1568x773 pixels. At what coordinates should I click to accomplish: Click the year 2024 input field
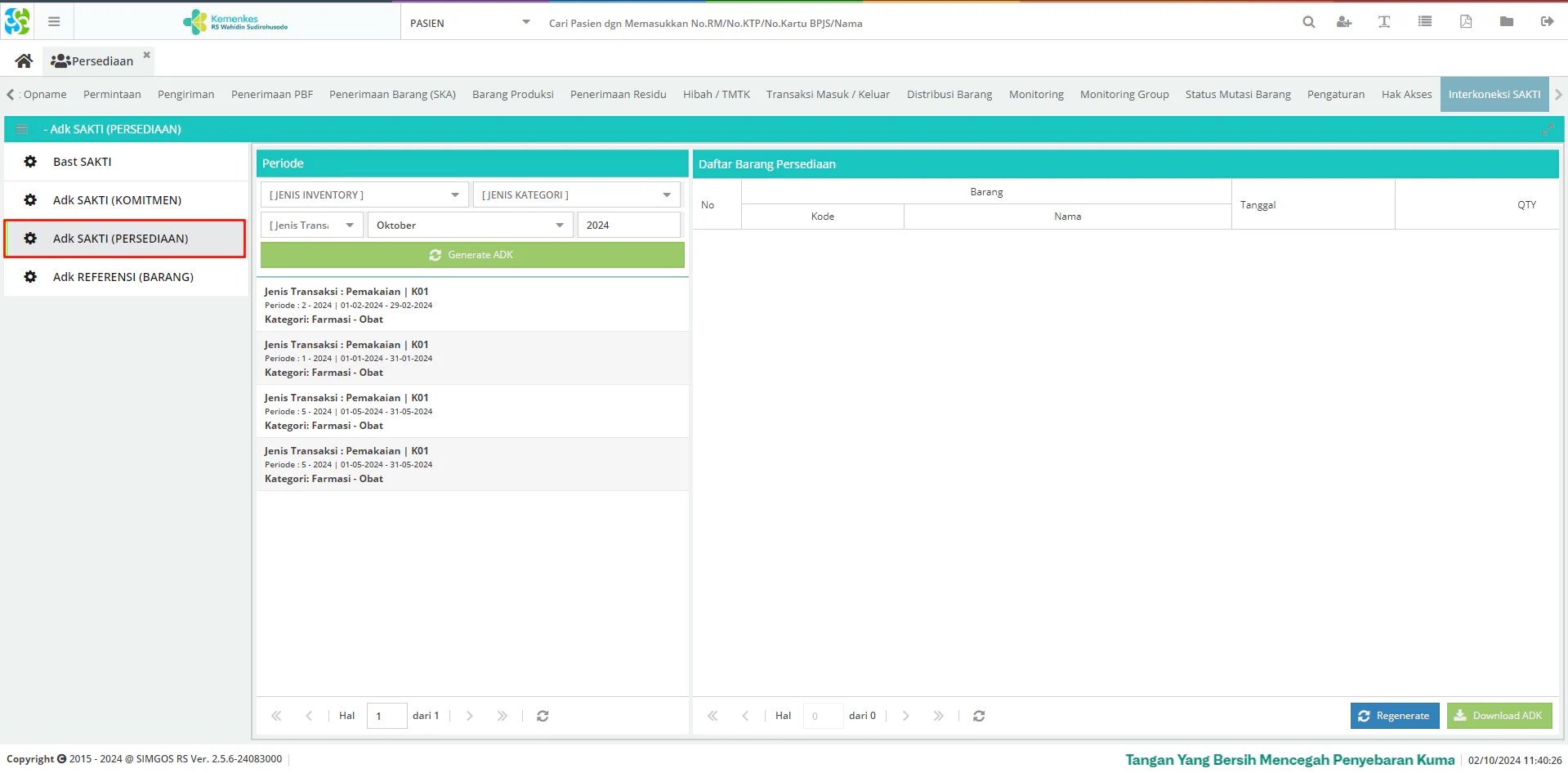pyautogui.click(x=628, y=226)
